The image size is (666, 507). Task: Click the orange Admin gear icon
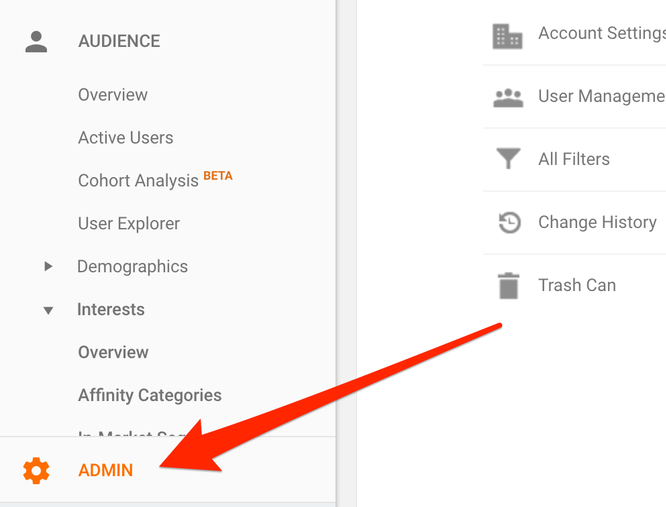pyautogui.click(x=37, y=470)
